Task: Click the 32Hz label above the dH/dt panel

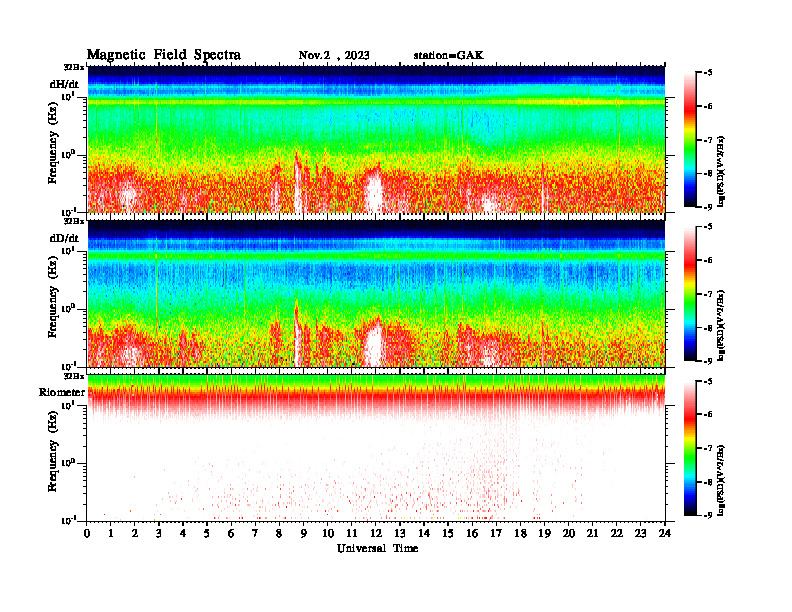Action: 74,67
